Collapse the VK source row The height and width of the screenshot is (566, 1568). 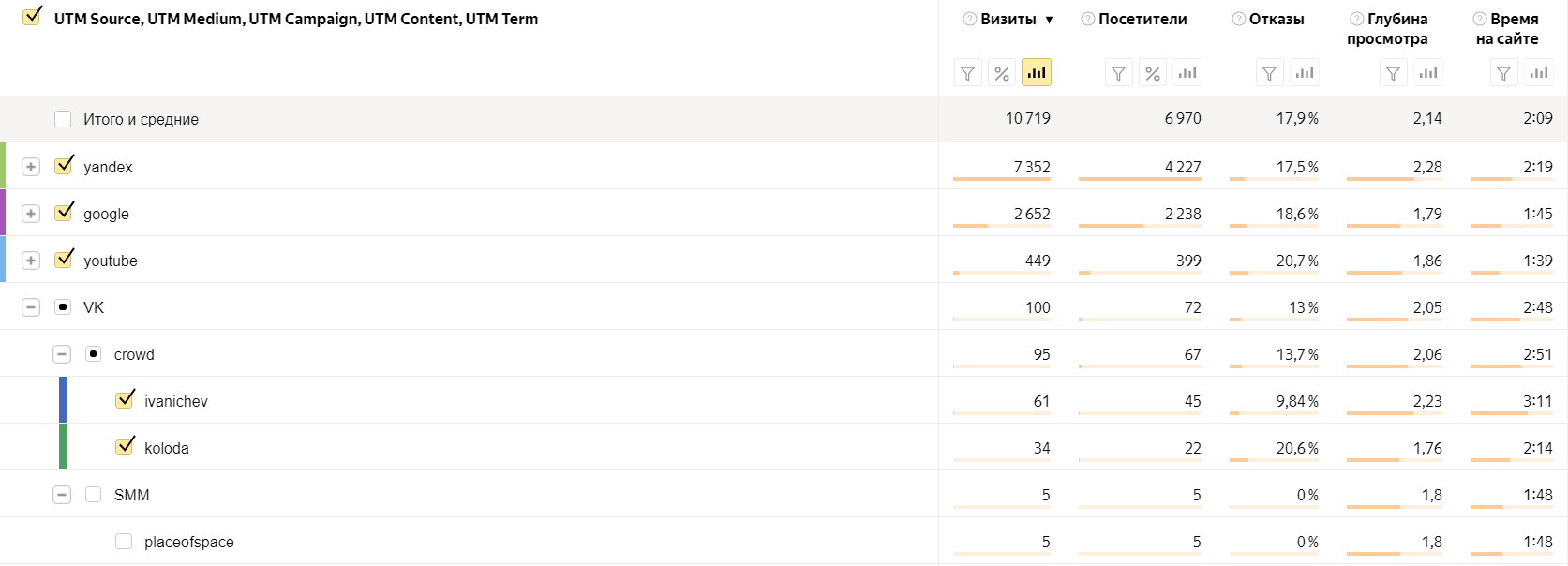pos(31,307)
